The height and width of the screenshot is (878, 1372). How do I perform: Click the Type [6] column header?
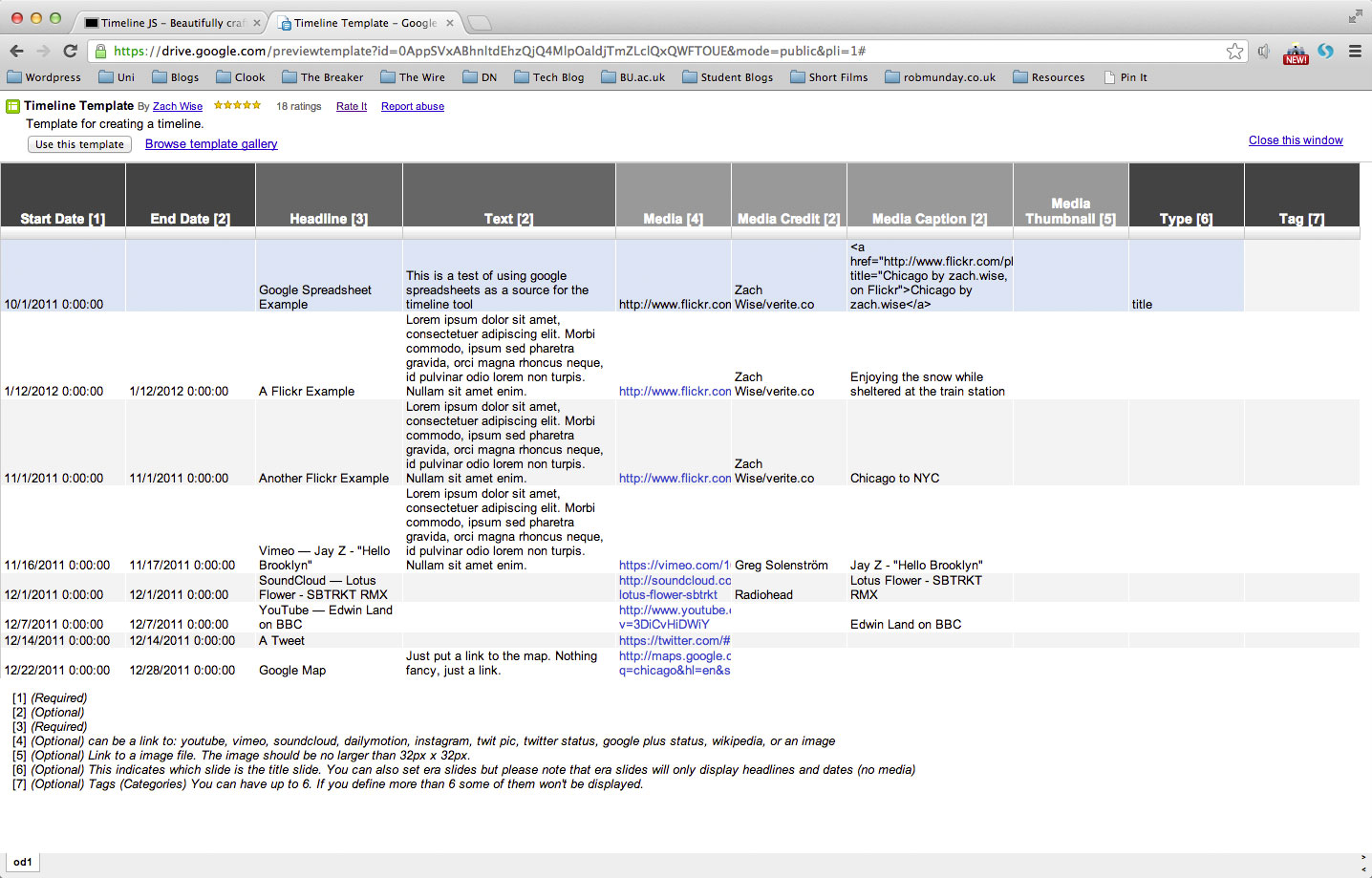pyautogui.click(x=1187, y=195)
